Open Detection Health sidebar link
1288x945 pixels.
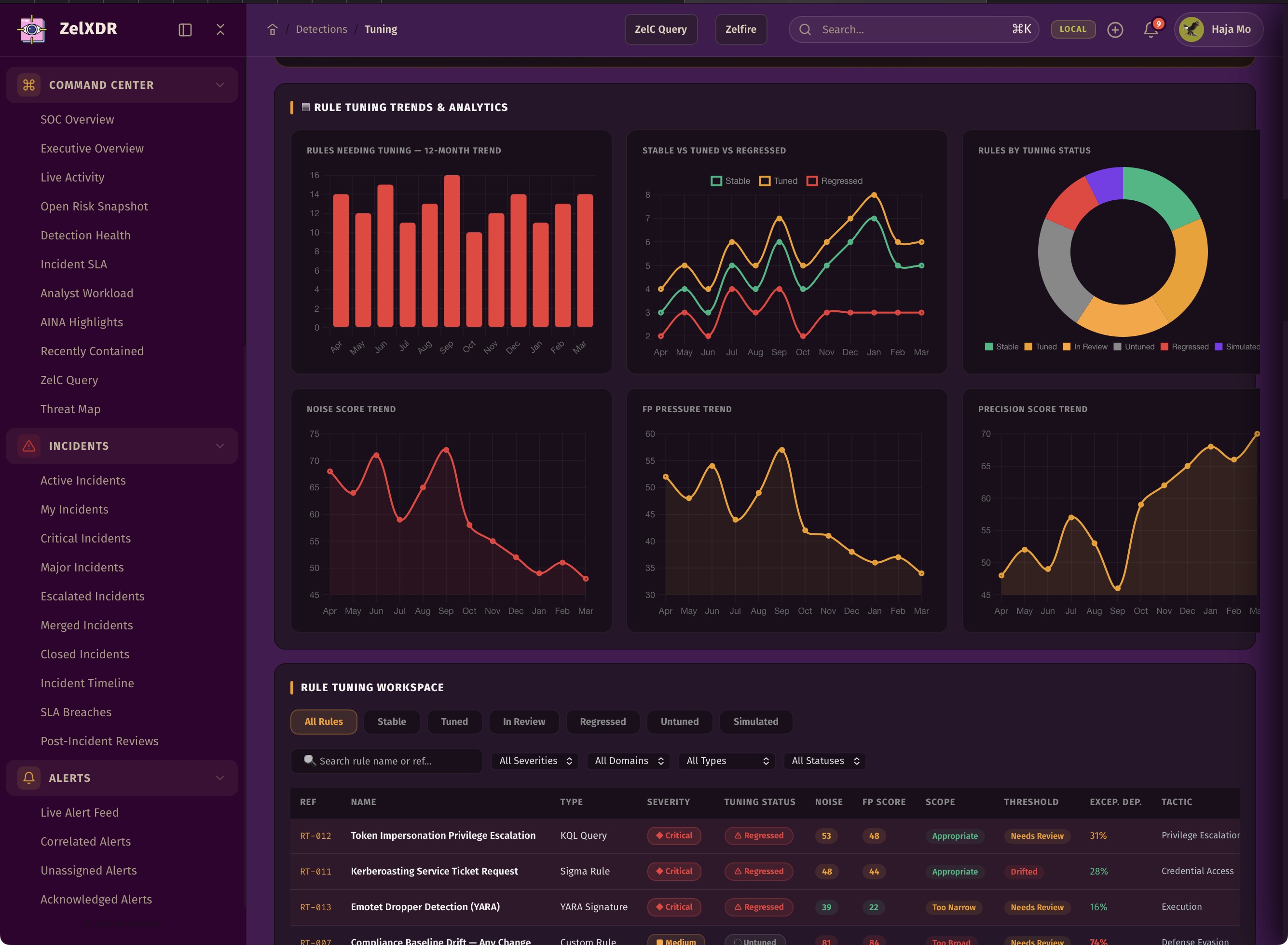85,236
